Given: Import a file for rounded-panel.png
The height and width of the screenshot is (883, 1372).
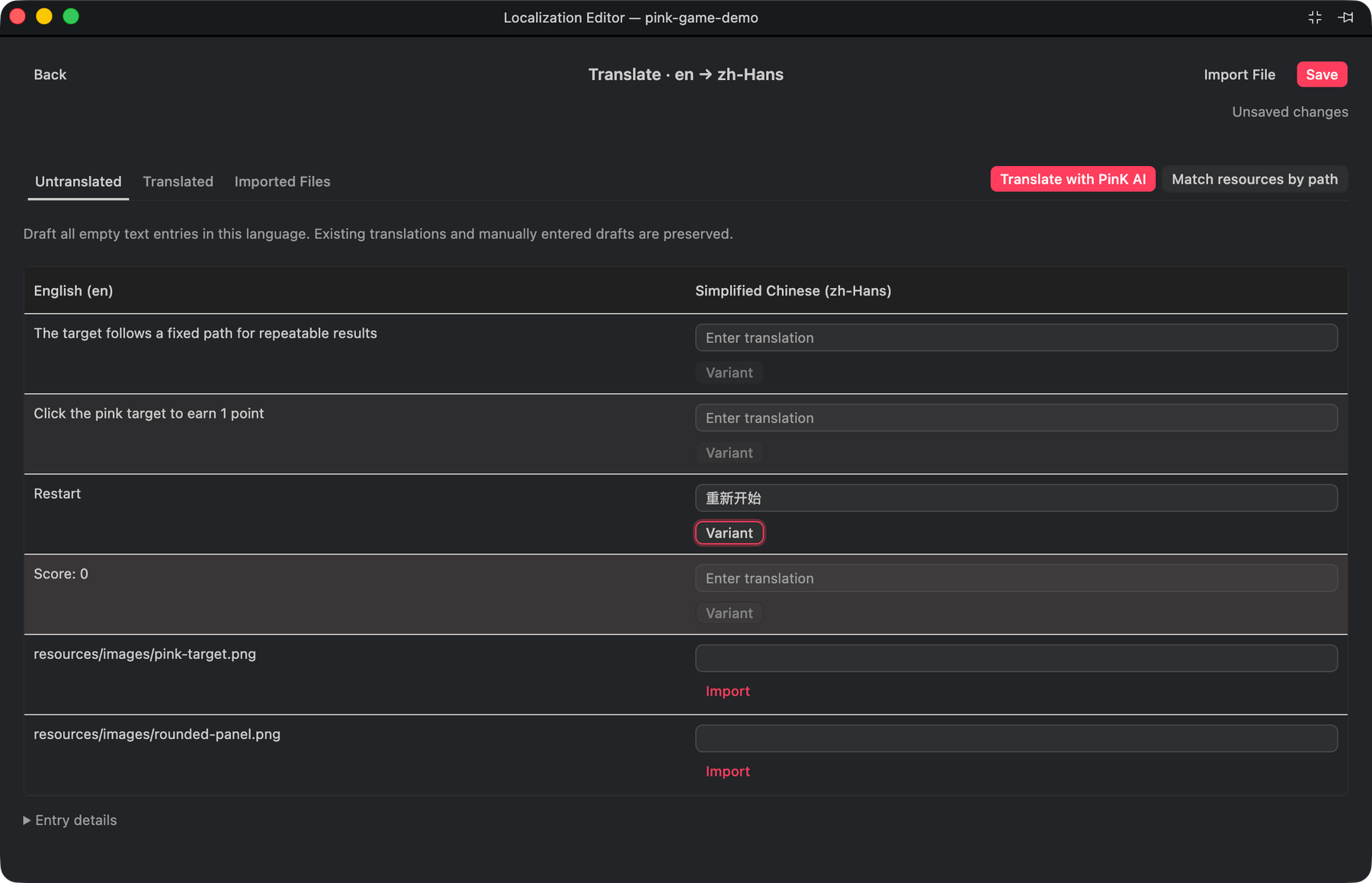Looking at the screenshot, I should pos(728,771).
